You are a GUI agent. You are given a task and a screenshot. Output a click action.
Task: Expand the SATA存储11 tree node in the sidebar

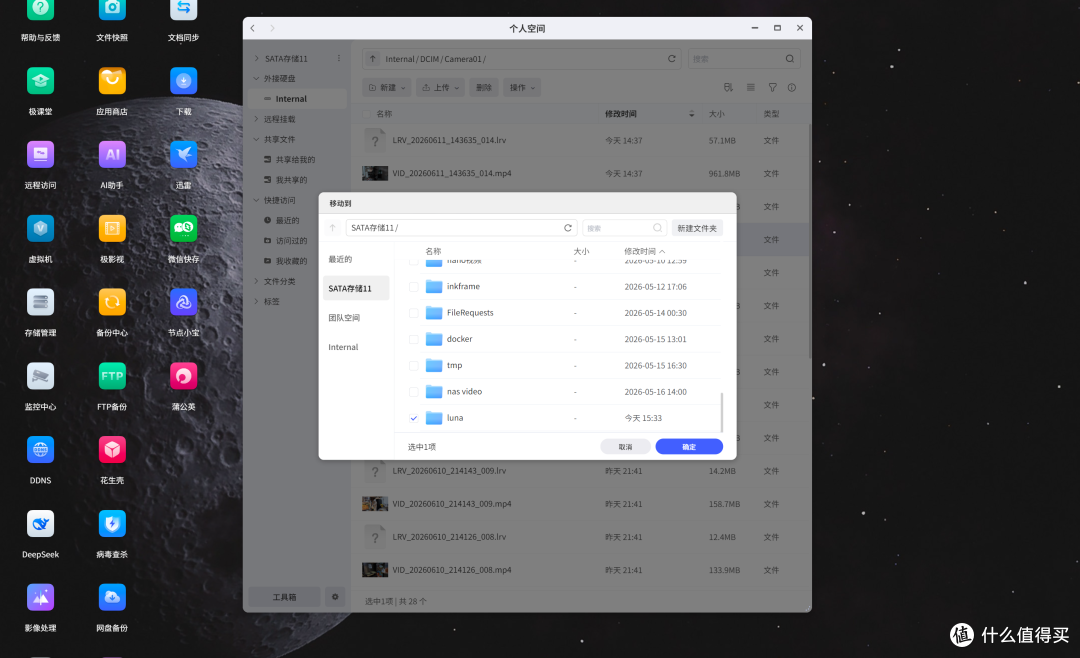[256, 59]
